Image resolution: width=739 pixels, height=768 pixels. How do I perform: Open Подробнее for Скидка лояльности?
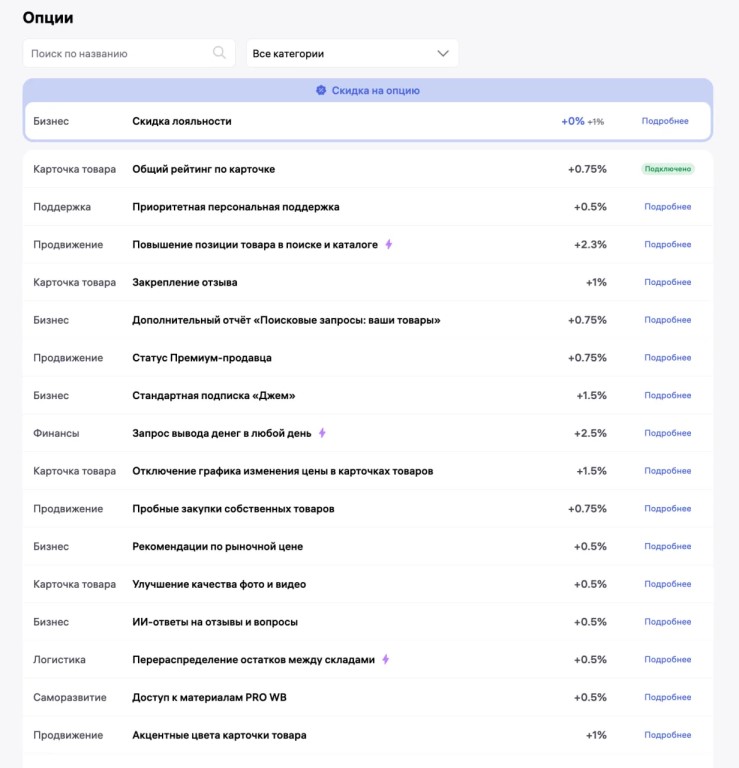[x=665, y=121]
